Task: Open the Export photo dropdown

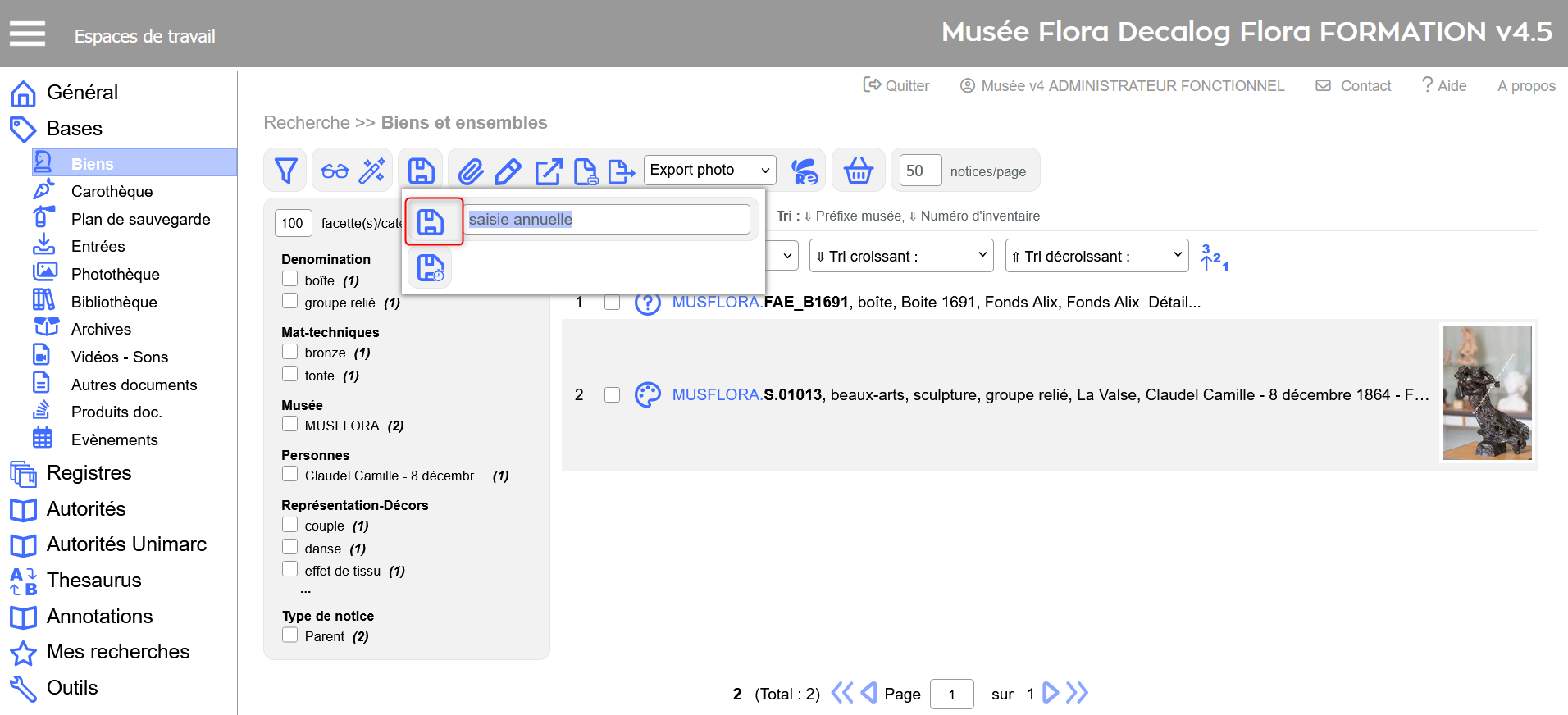Action: point(709,170)
